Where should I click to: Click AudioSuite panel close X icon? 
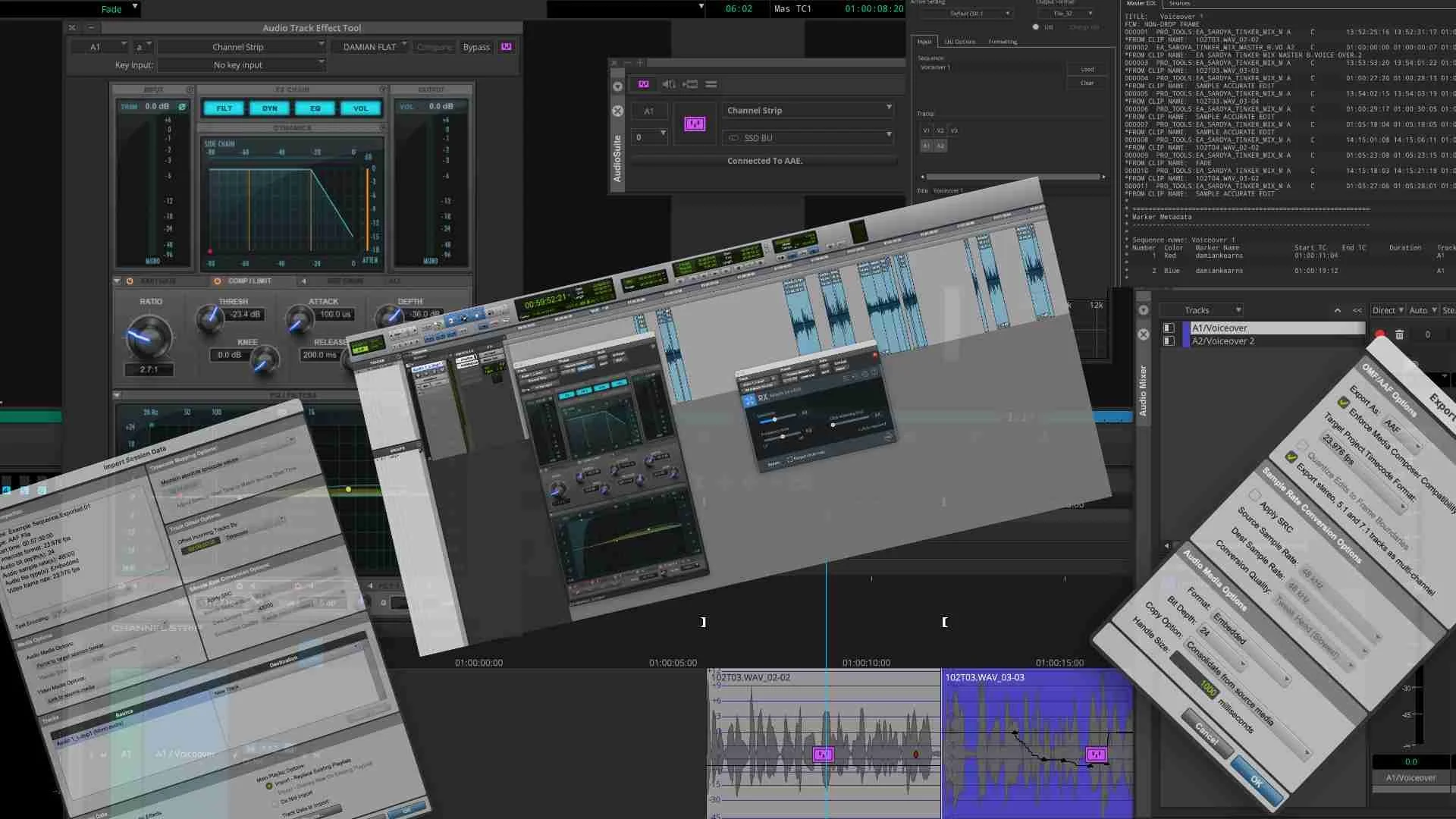coord(617,111)
